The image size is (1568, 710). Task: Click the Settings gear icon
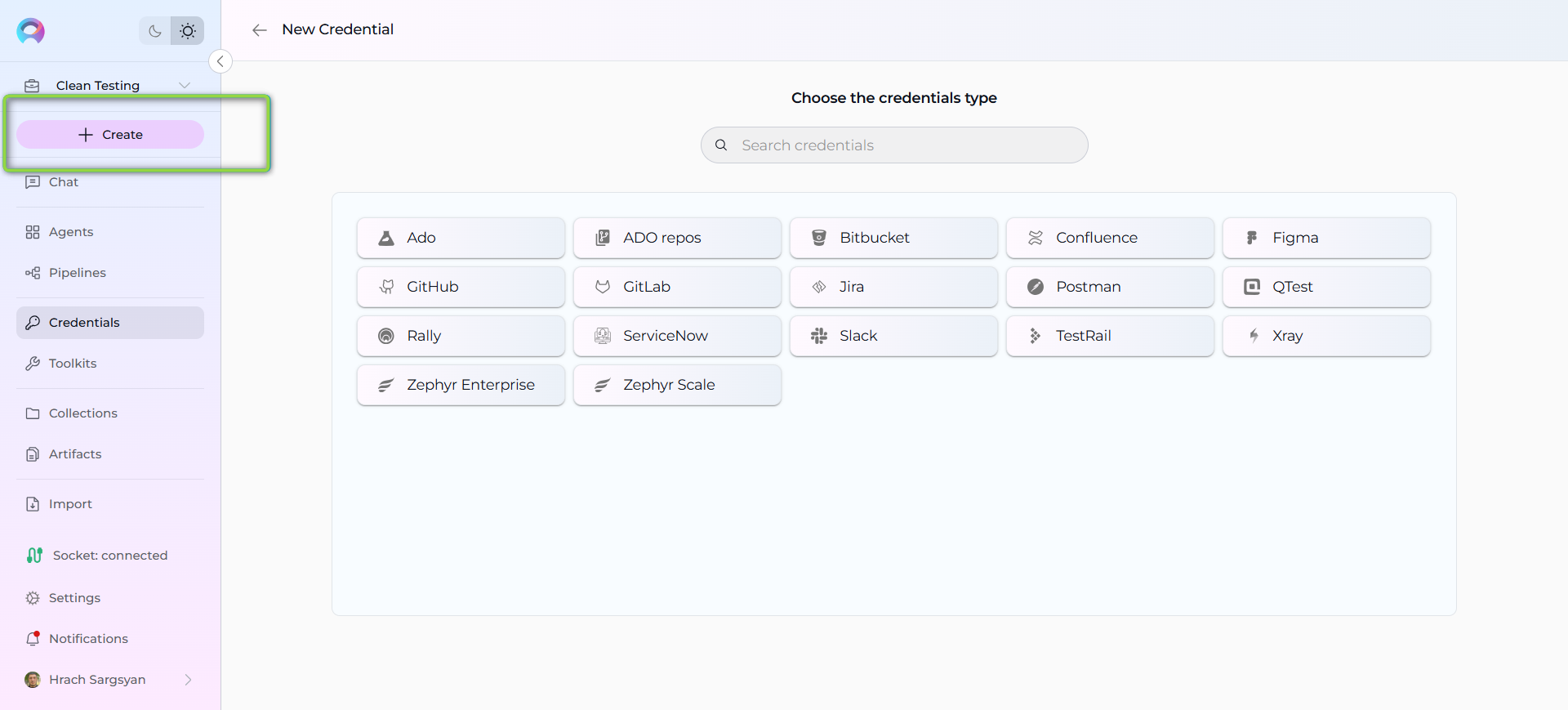click(33, 598)
